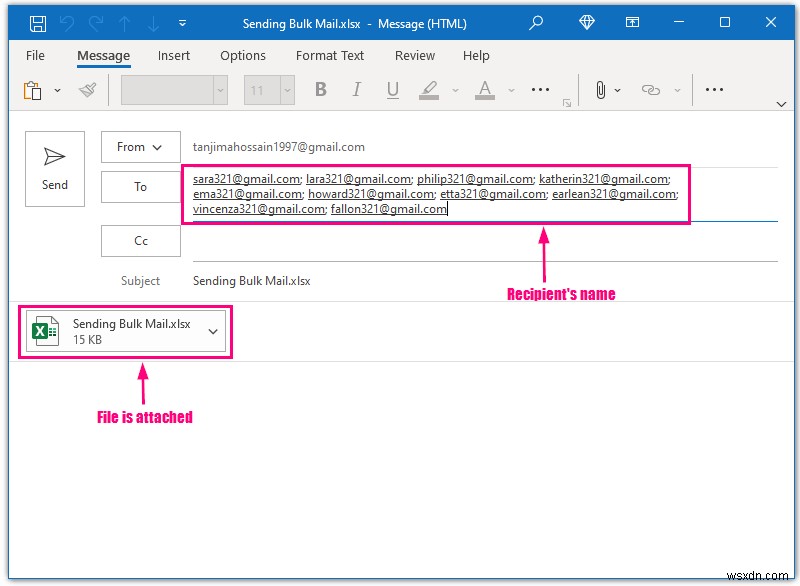Click the Cc button

(x=140, y=240)
